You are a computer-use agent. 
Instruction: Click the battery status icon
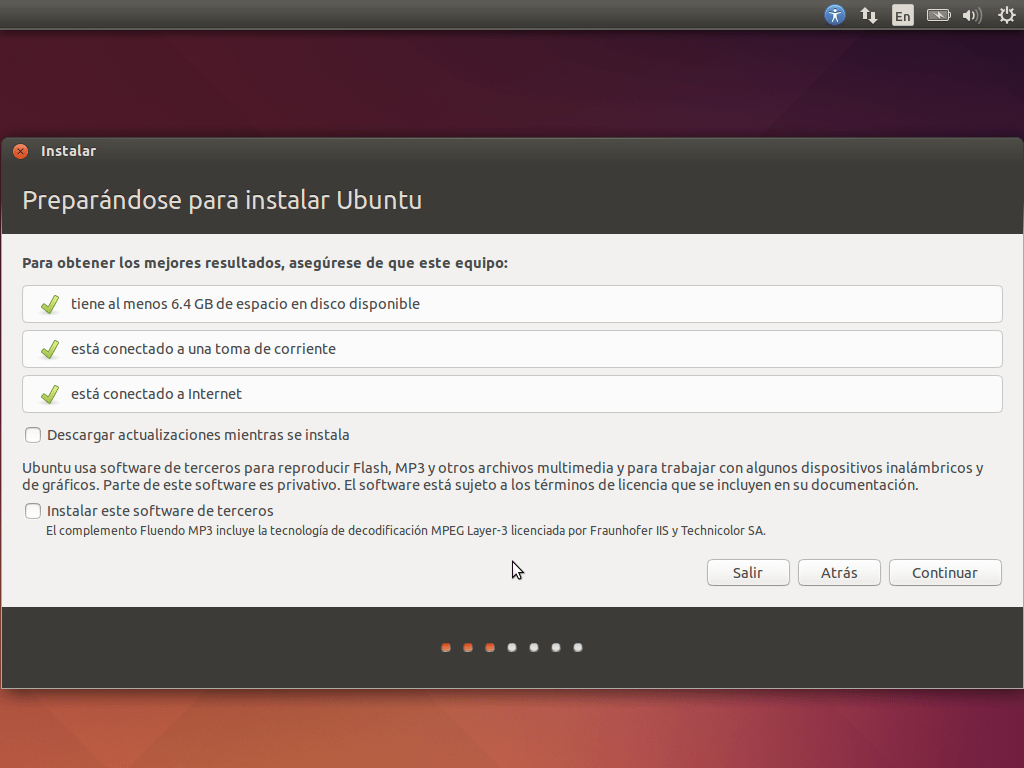tap(937, 15)
